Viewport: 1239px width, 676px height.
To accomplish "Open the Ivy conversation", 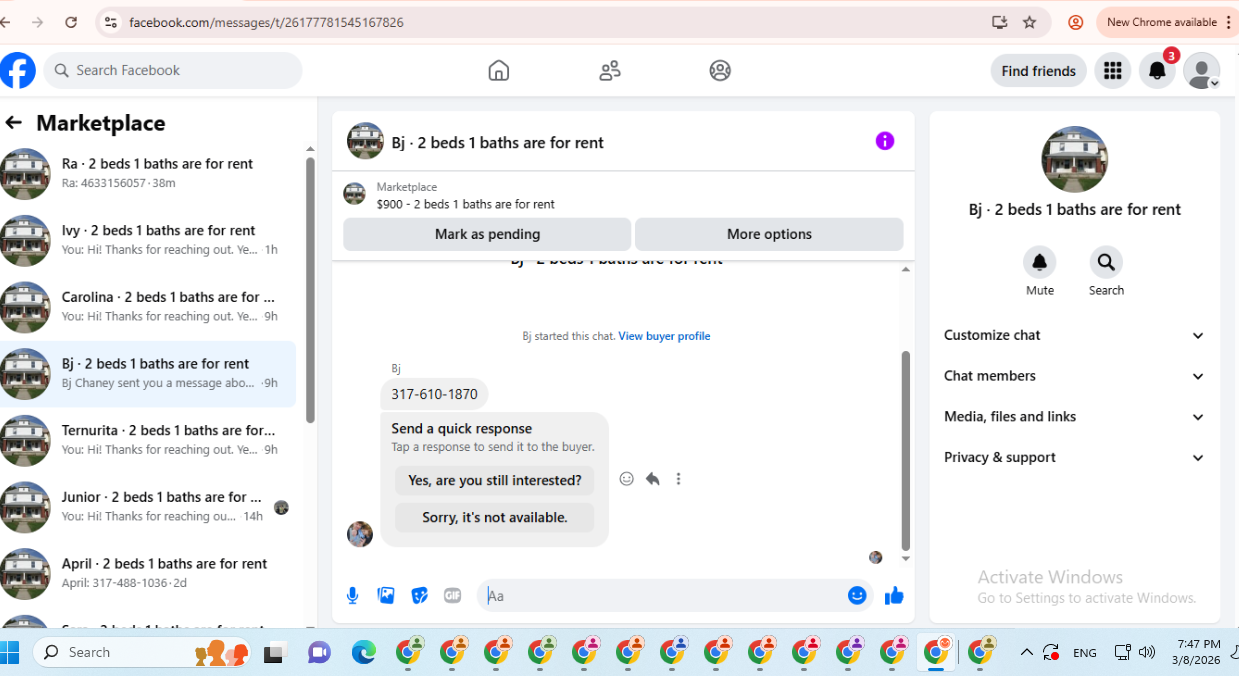I will click(x=148, y=240).
